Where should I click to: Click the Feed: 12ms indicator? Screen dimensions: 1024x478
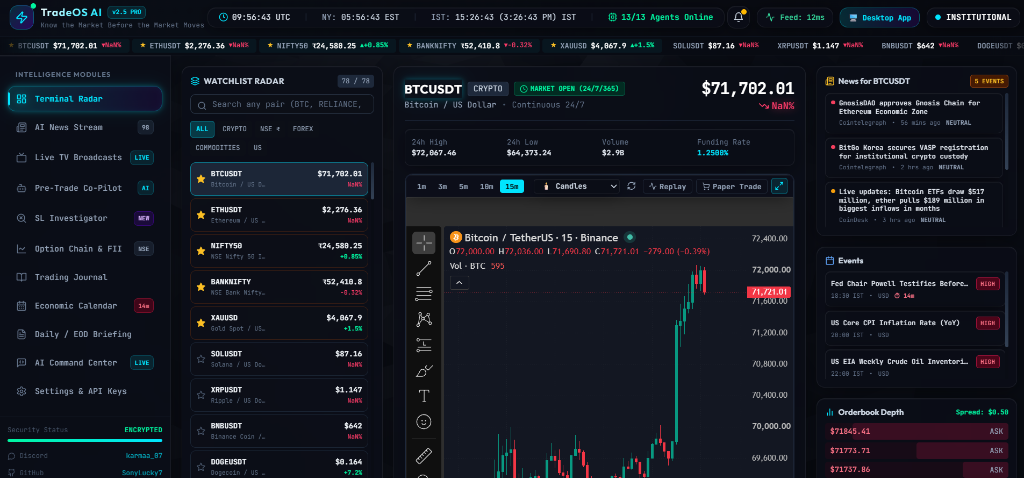tap(793, 18)
